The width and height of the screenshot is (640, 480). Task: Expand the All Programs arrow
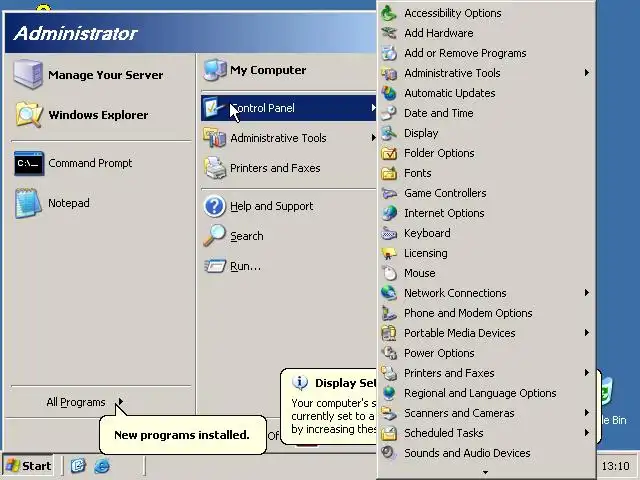pos(120,402)
